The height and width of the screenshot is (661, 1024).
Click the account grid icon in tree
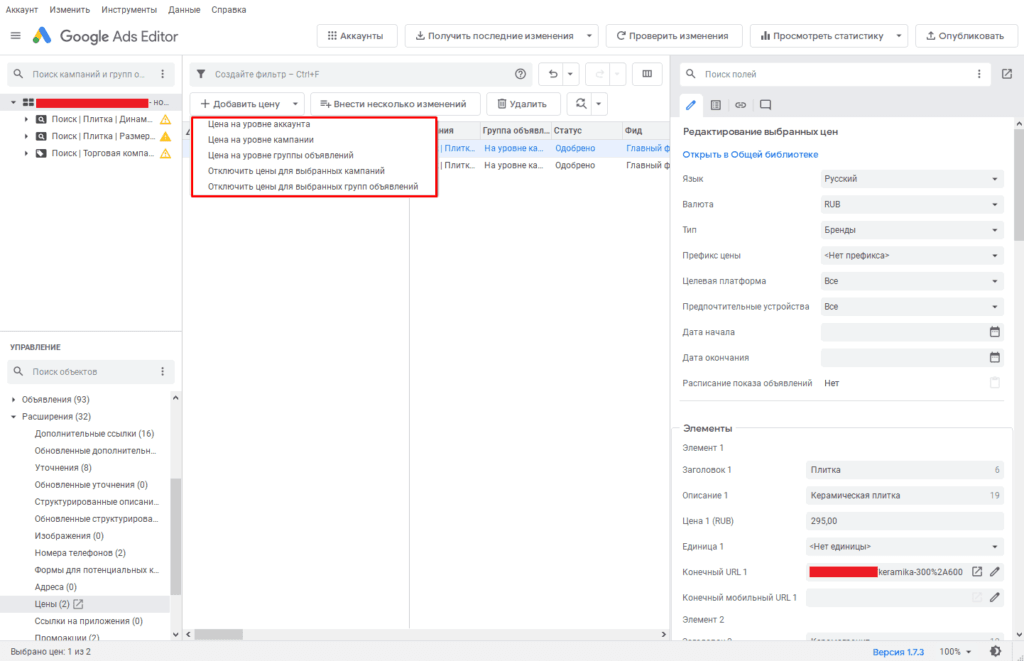click(x=28, y=103)
